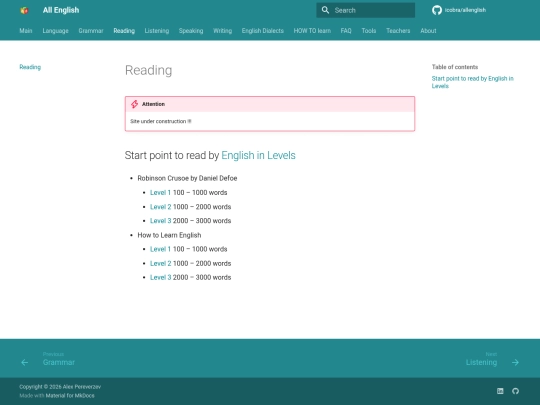Open the HOW TO learn tab
This screenshot has width=540, height=405.
tap(312, 31)
